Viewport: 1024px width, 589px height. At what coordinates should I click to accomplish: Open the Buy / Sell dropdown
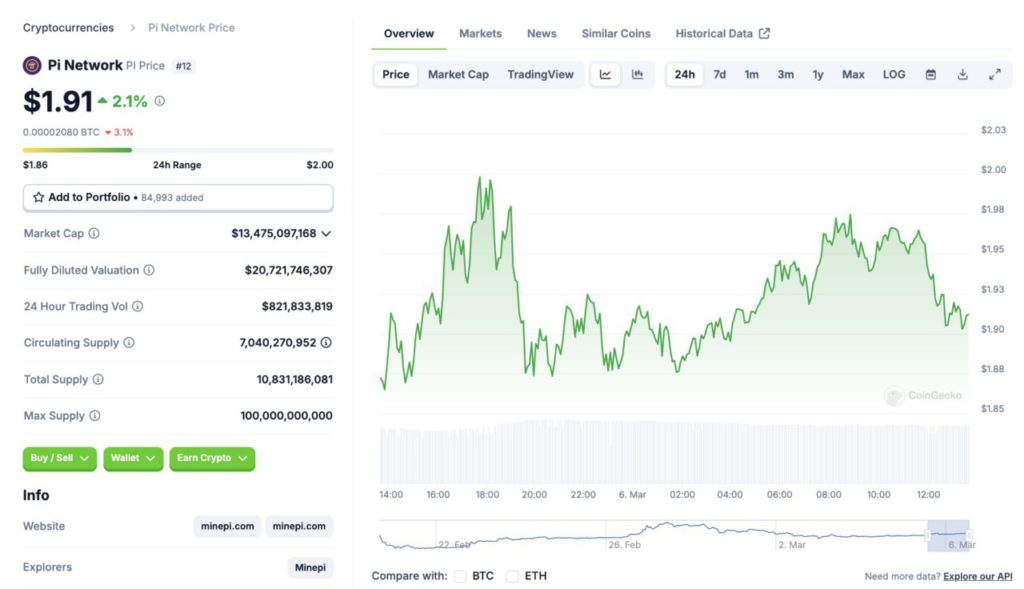point(60,459)
